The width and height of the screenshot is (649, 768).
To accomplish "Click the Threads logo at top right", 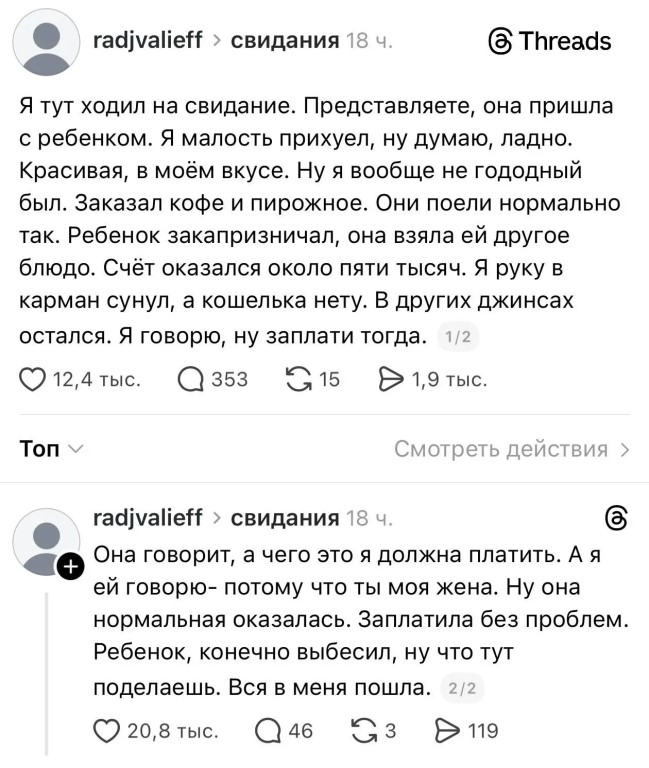I will coord(548,41).
